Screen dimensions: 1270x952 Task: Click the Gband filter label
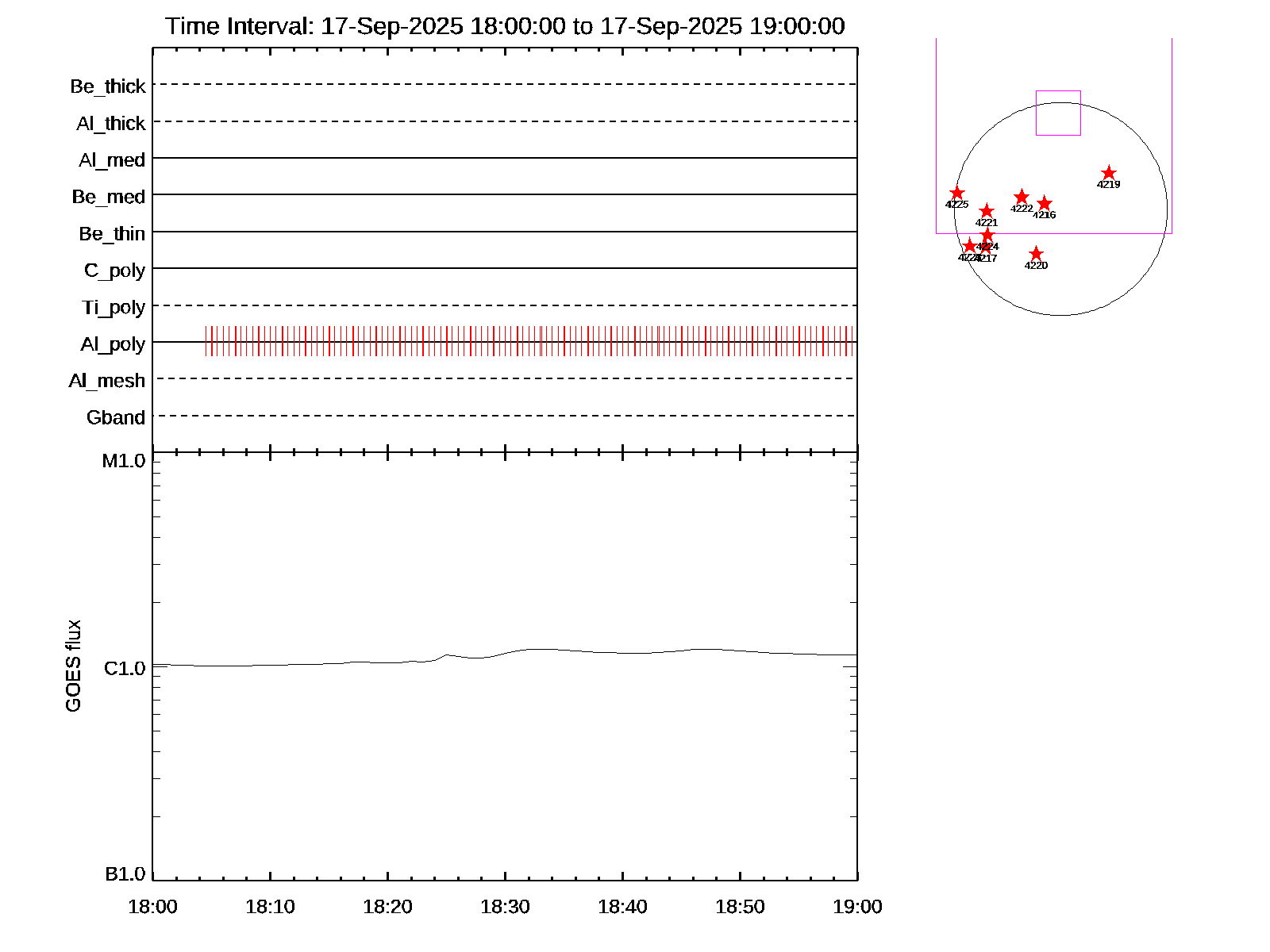(116, 418)
